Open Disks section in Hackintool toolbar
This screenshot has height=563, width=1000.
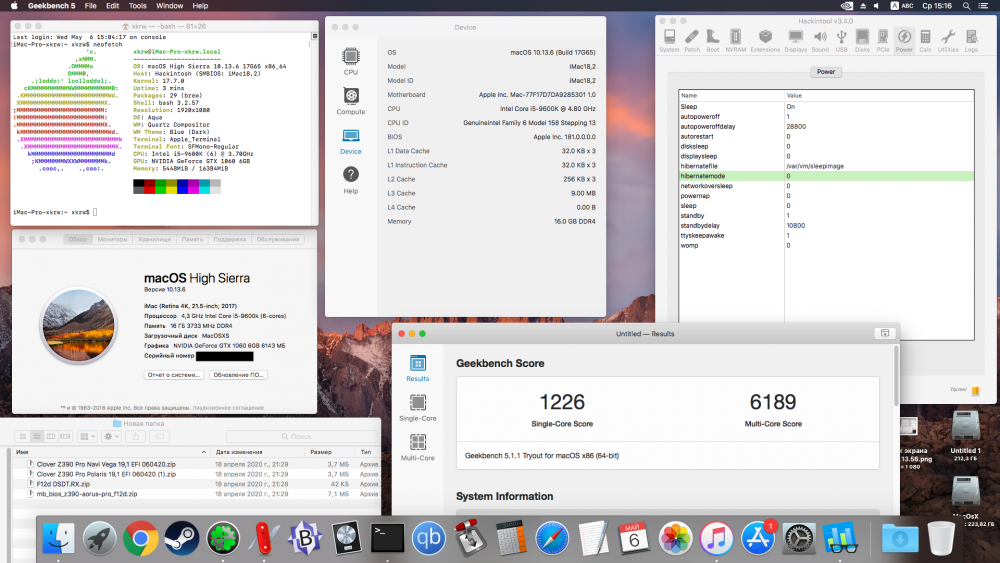tap(862, 40)
